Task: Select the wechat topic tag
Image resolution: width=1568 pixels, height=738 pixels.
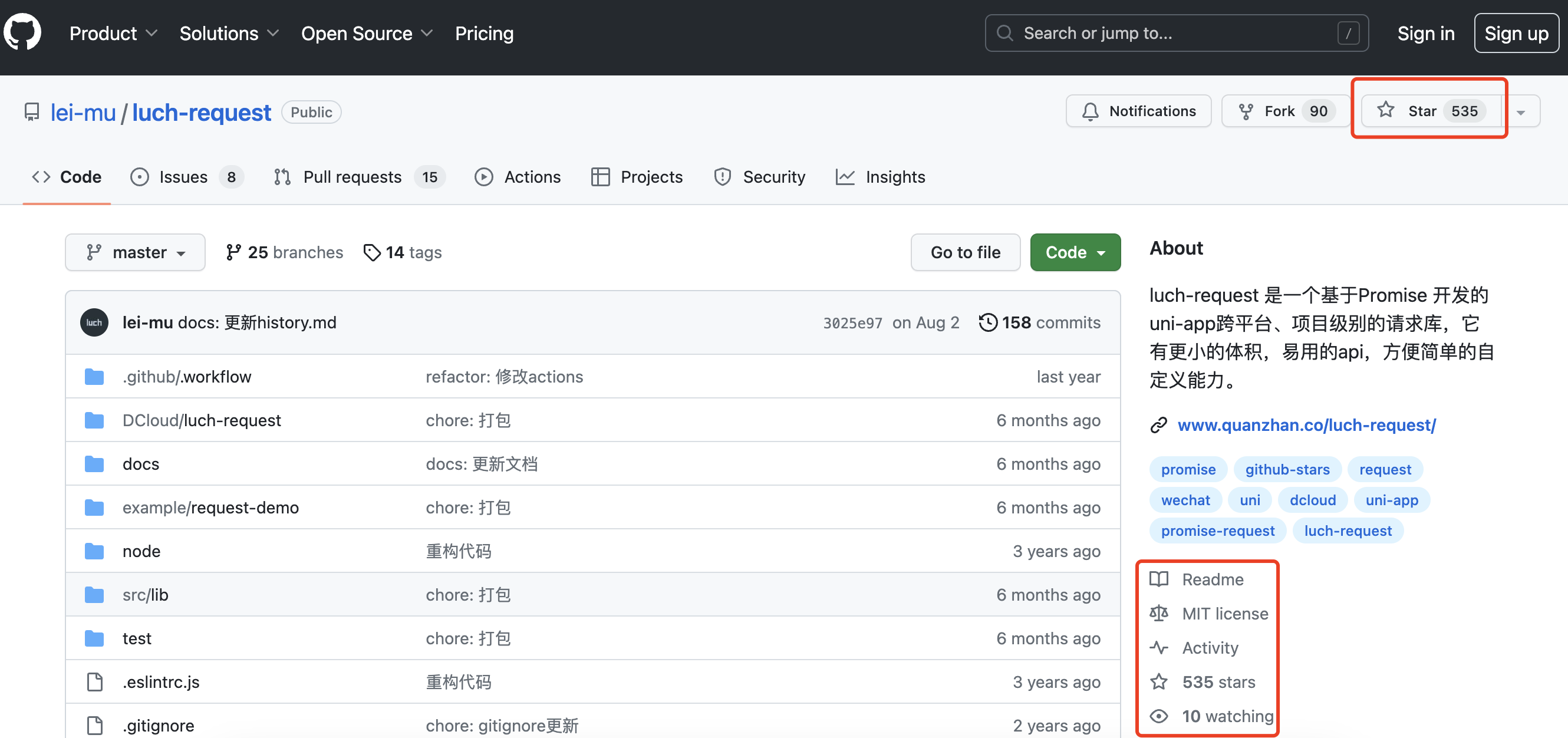Action: (1185, 500)
